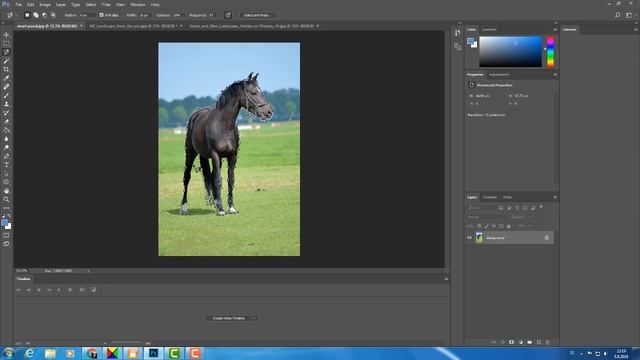Pick a hue on the spectrum slider
The height and width of the screenshot is (360, 640).
pyautogui.click(x=550, y=51)
